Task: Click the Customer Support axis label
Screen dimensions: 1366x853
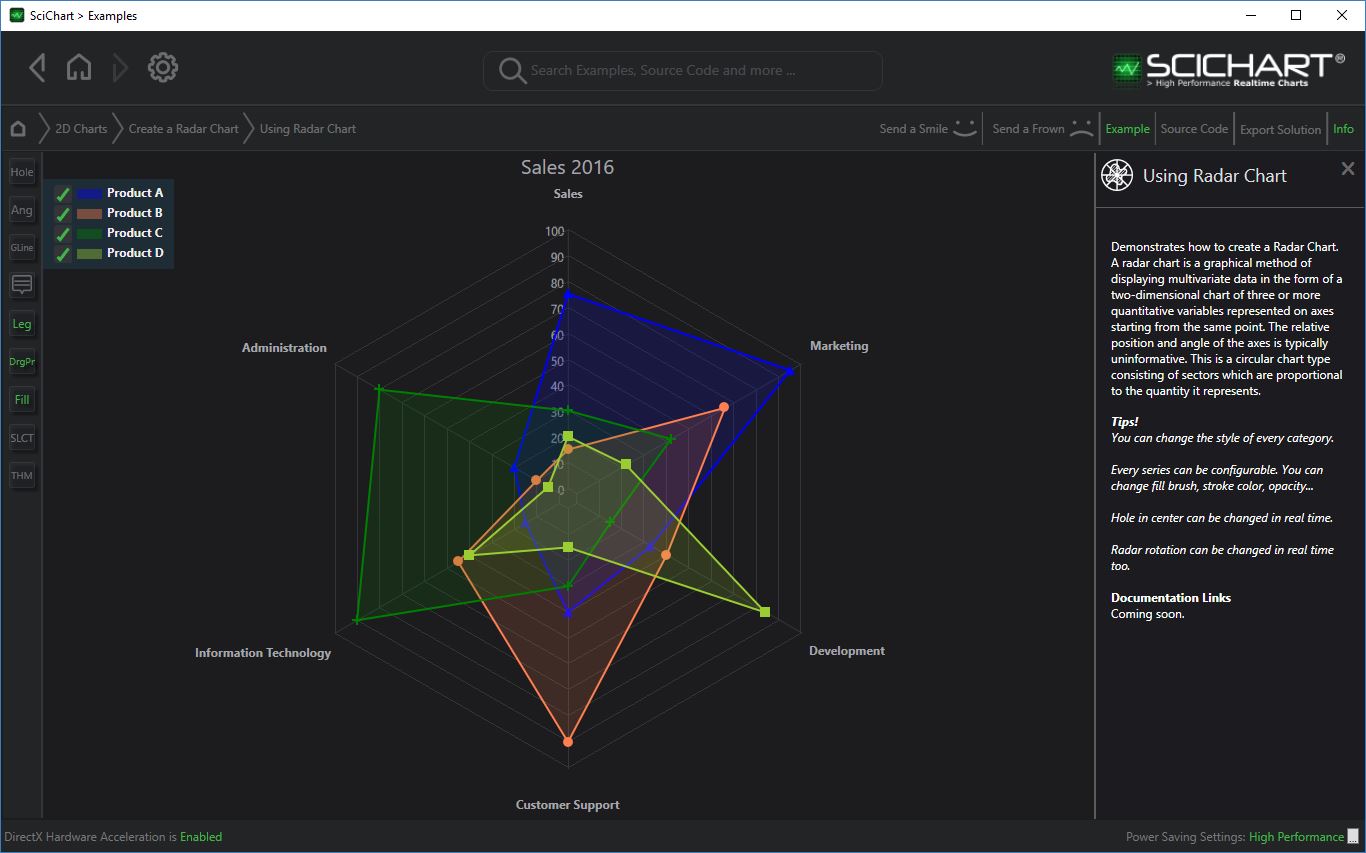Action: pos(568,805)
